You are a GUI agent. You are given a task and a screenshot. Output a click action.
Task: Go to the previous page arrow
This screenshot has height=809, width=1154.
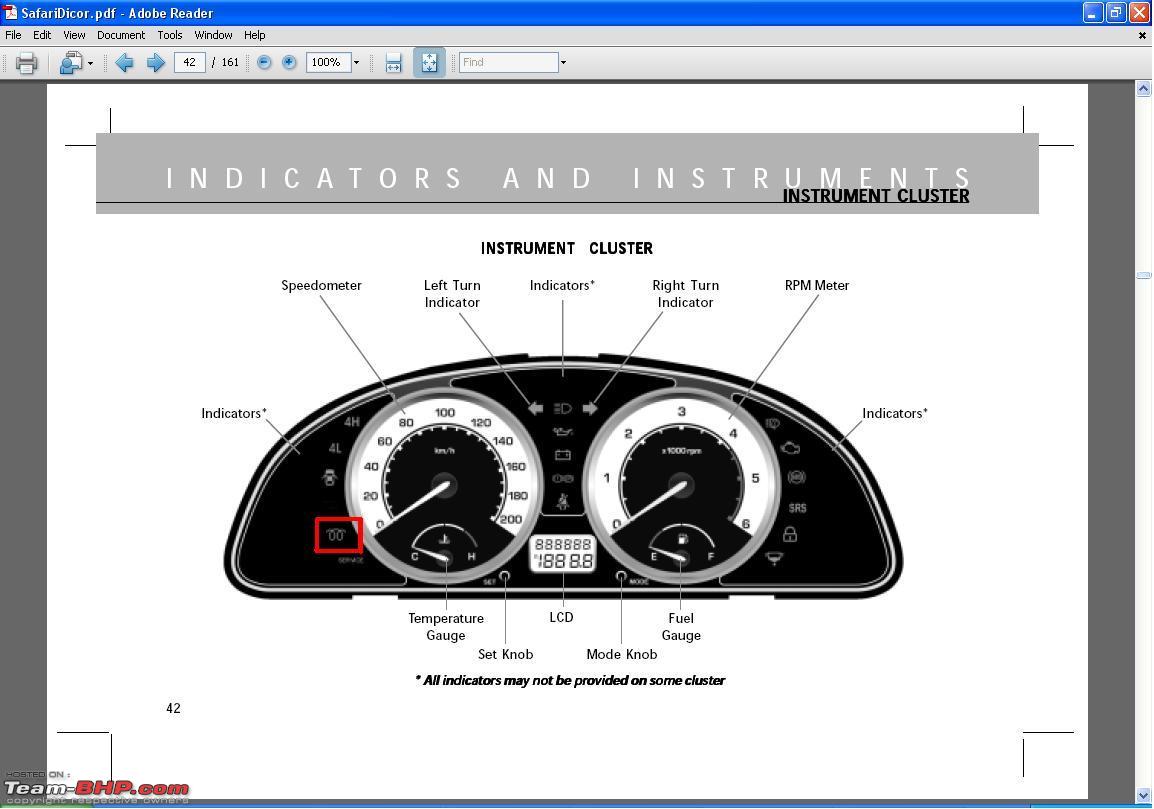(124, 63)
